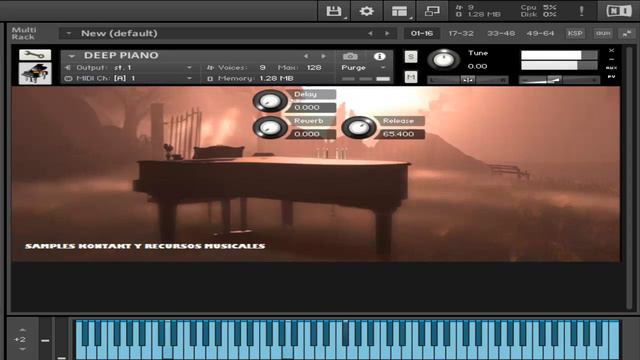Click the MIDI channel port icon

point(68,78)
